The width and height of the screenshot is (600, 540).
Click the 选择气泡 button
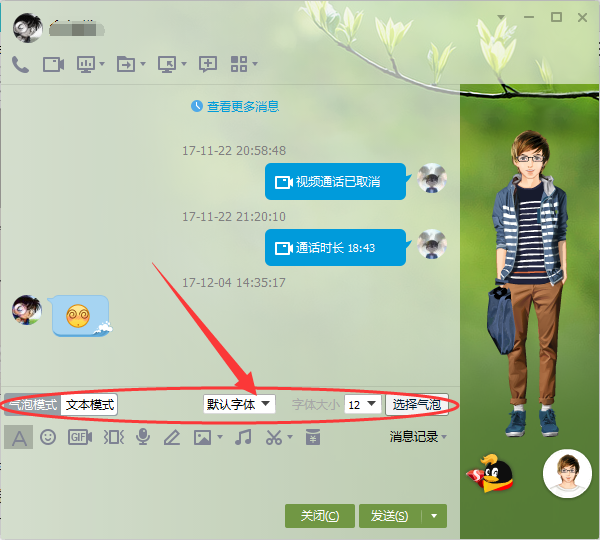point(417,405)
